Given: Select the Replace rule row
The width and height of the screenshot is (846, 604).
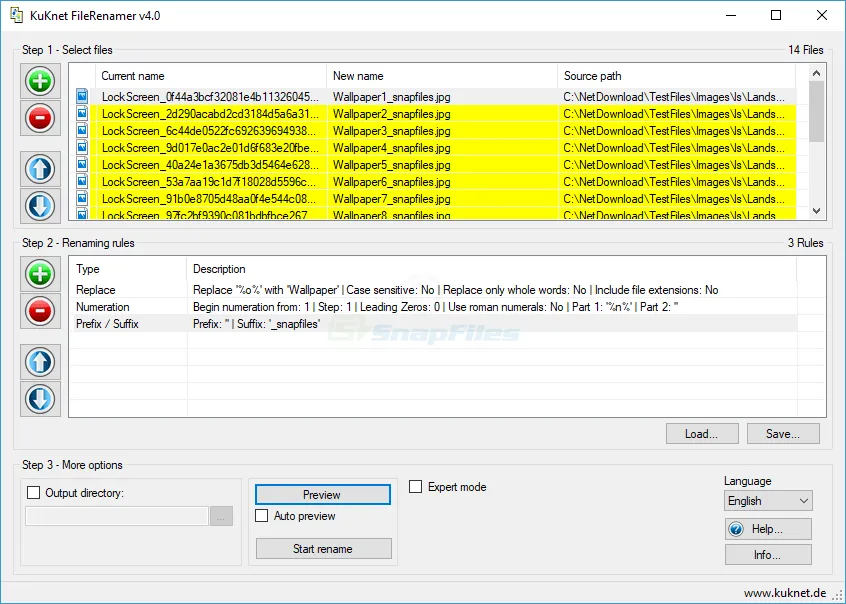Looking at the screenshot, I should click(433, 289).
